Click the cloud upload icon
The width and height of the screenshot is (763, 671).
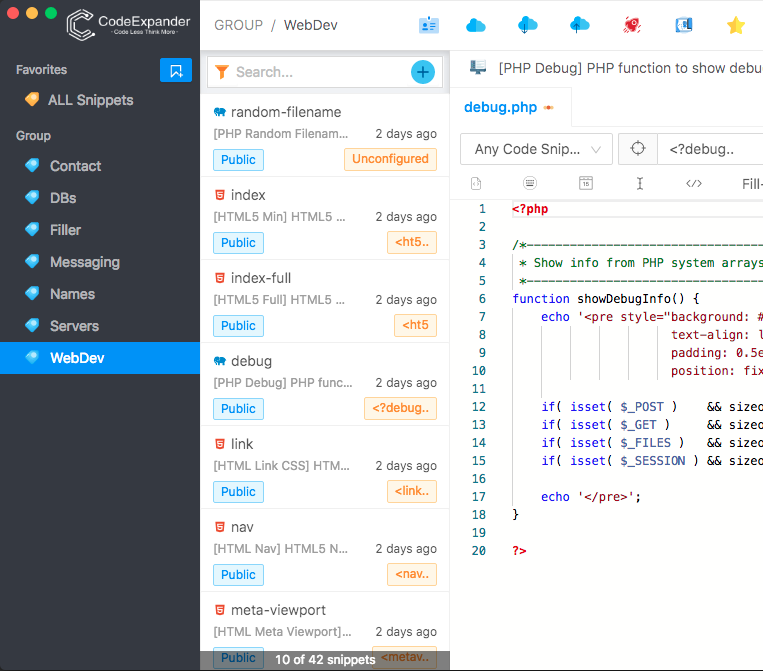[x=580, y=25]
